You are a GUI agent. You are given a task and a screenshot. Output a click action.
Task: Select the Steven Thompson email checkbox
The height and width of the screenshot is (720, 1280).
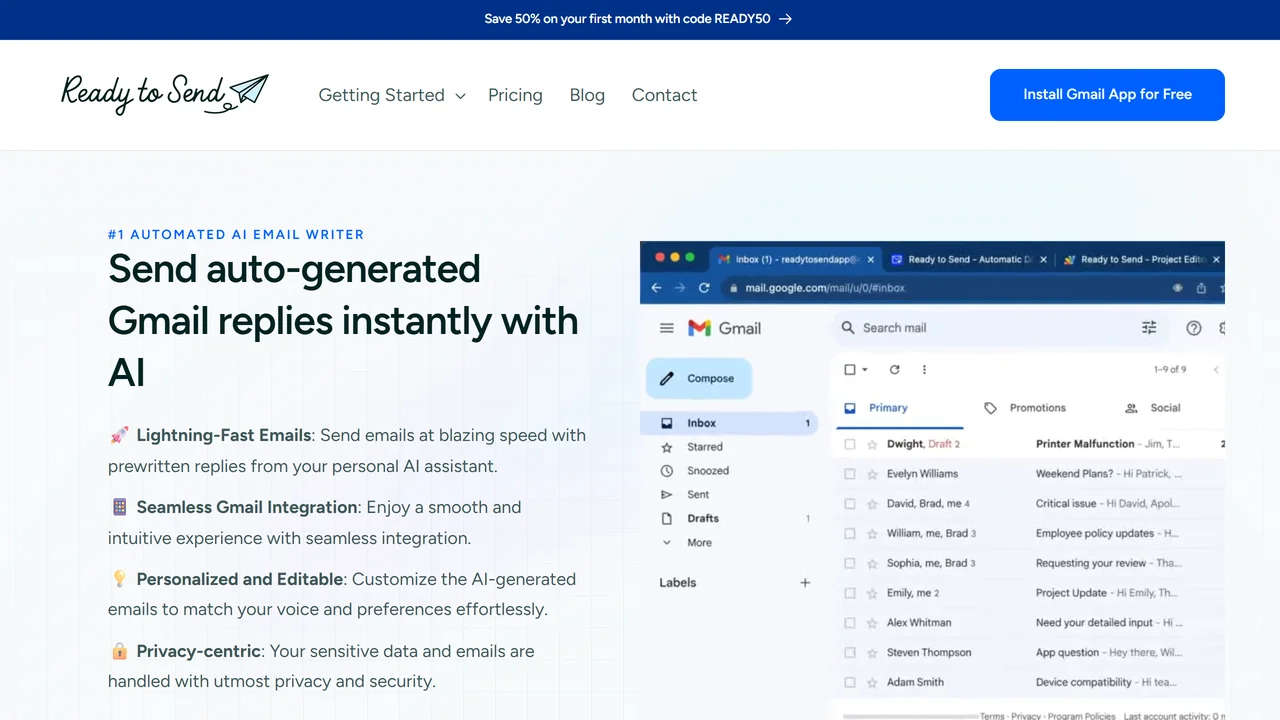pyautogui.click(x=850, y=653)
